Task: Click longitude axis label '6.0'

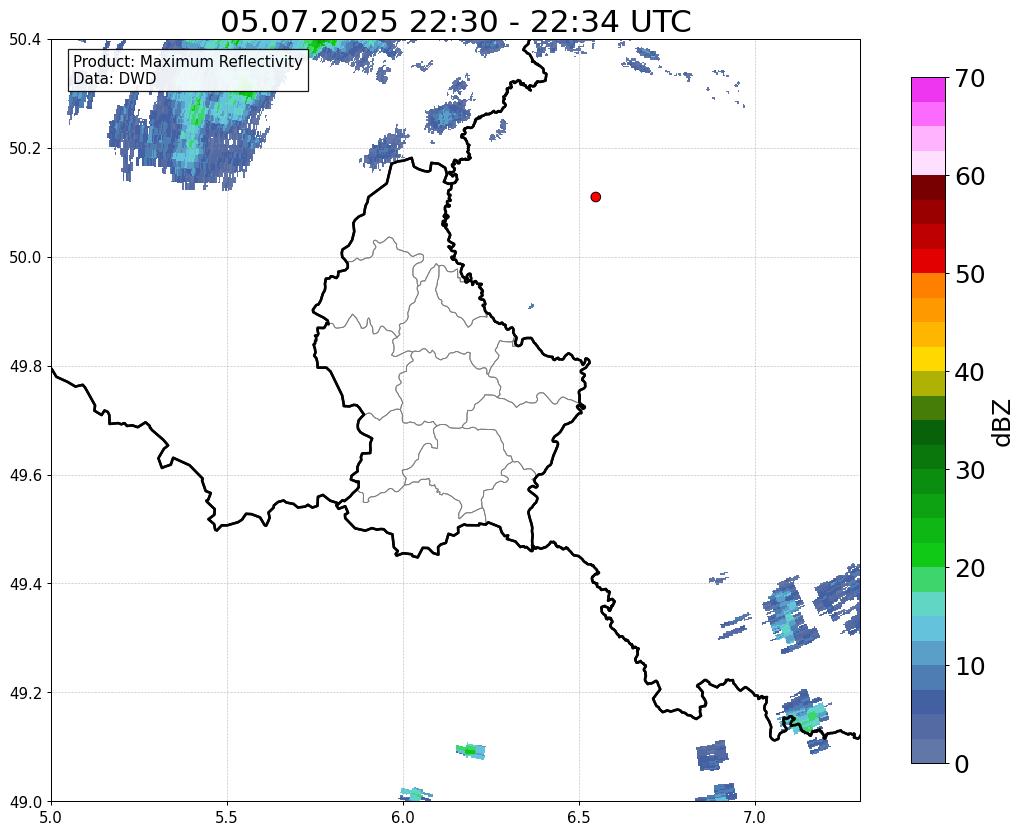Action: pyautogui.click(x=403, y=817)
